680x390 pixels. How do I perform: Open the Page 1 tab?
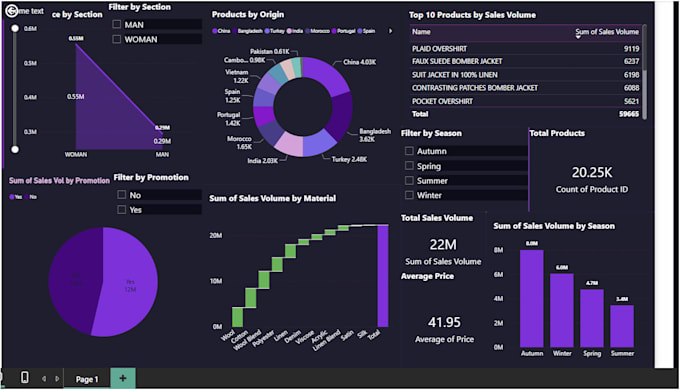click(x=87, y=379)
